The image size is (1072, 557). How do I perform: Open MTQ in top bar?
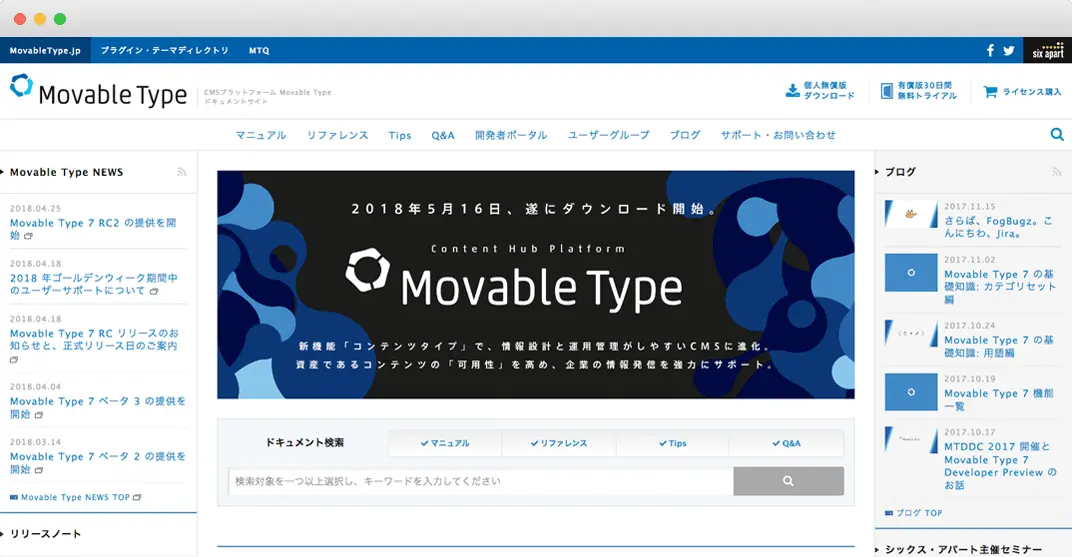(x=259, y=51)
